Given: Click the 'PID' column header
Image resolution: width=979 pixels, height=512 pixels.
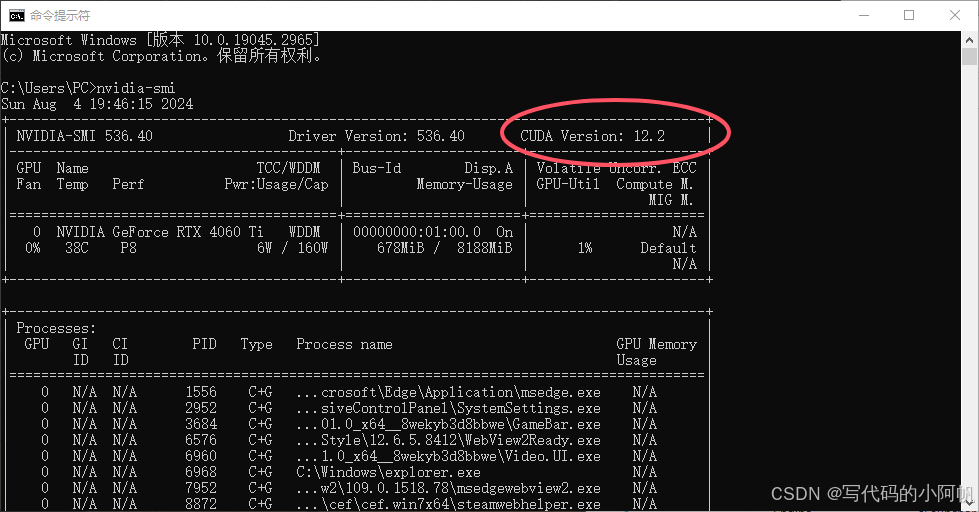Looking at the screenshot, I should click(x=204, y=345).
